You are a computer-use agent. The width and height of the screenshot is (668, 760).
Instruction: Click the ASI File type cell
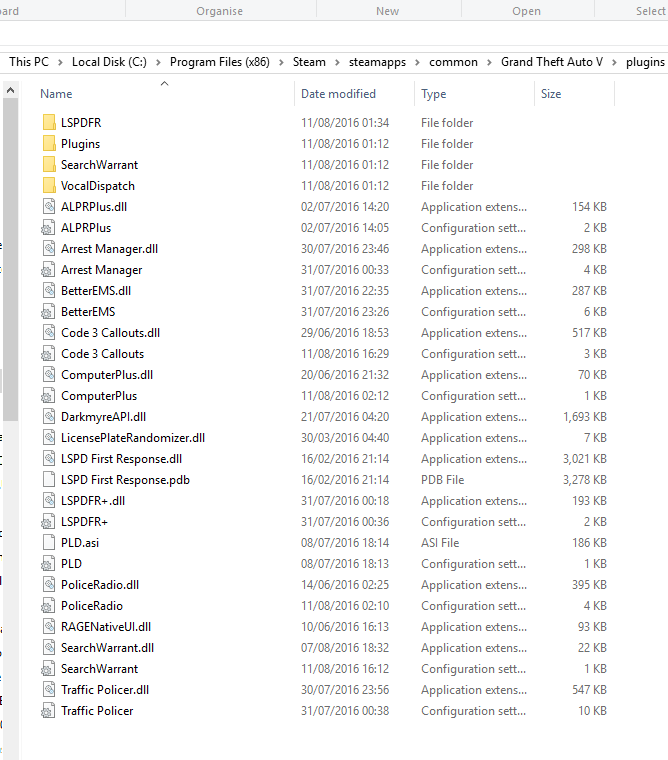pyautogui.click(x=440, y=543)
